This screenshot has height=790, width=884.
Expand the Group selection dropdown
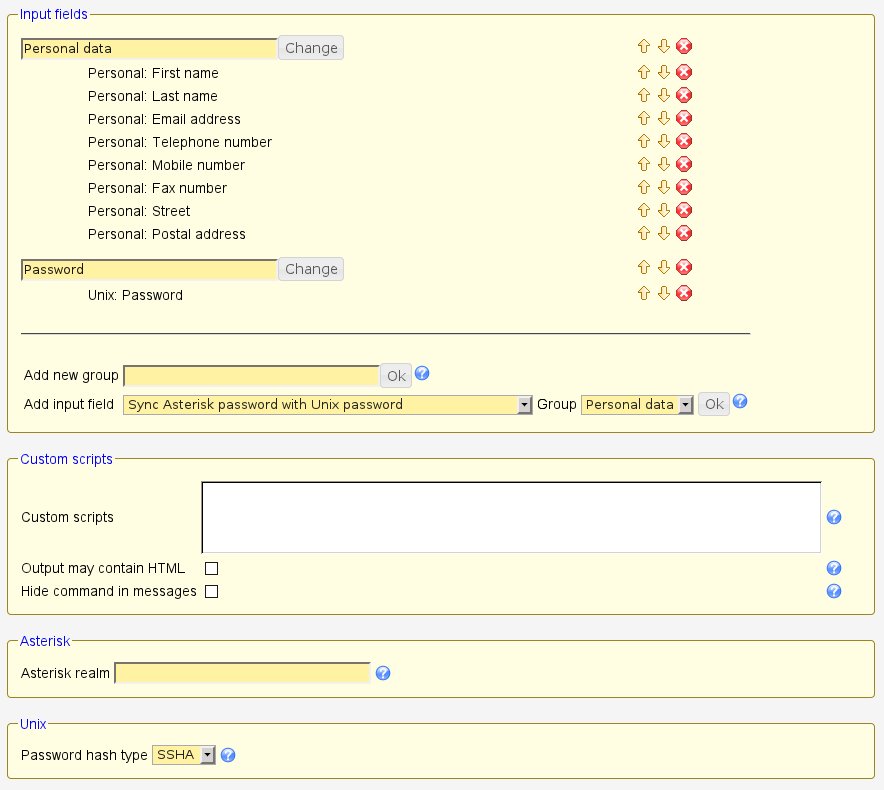(x=637, y=404)
